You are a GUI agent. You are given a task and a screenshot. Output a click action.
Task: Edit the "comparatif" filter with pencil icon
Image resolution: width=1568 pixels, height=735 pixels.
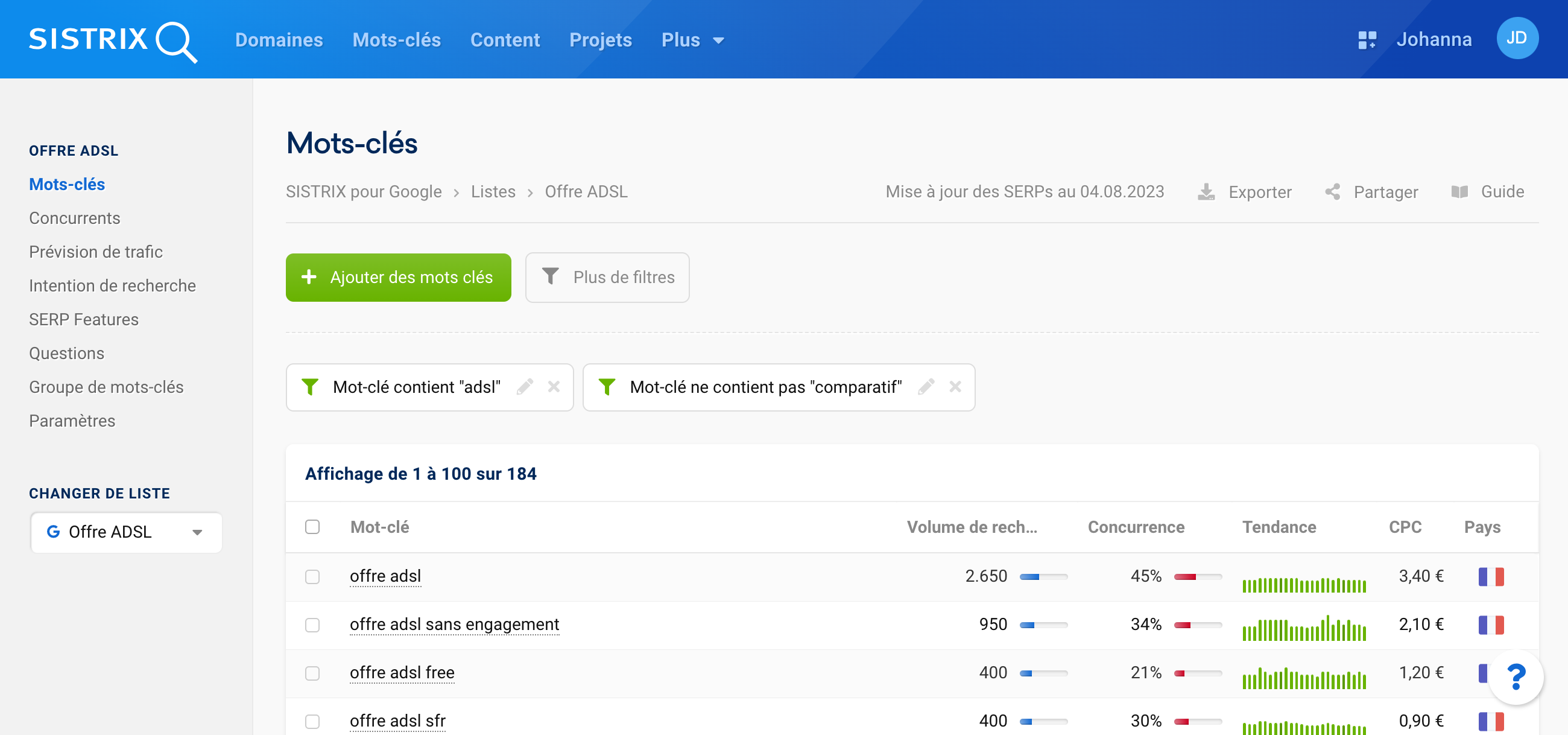click(x=926, y=387)
